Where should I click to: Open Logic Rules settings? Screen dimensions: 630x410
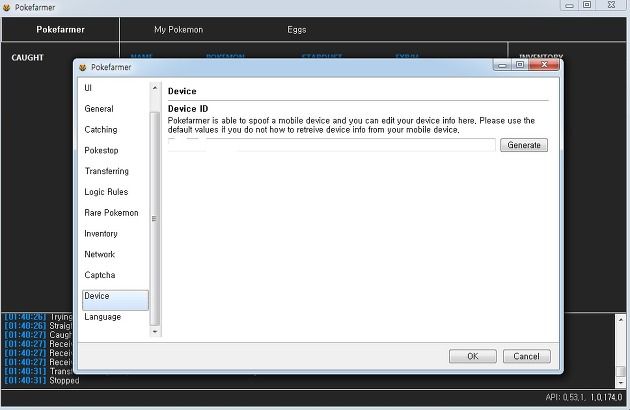click(106, 192)
